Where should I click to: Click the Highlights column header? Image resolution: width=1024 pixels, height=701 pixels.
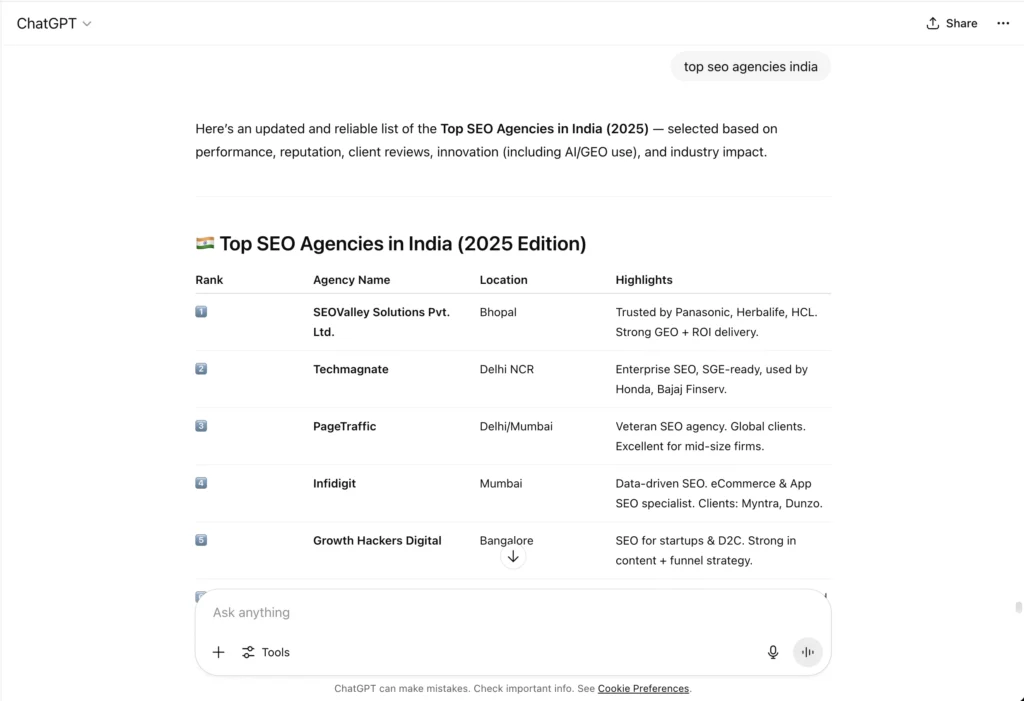(643, 280)
